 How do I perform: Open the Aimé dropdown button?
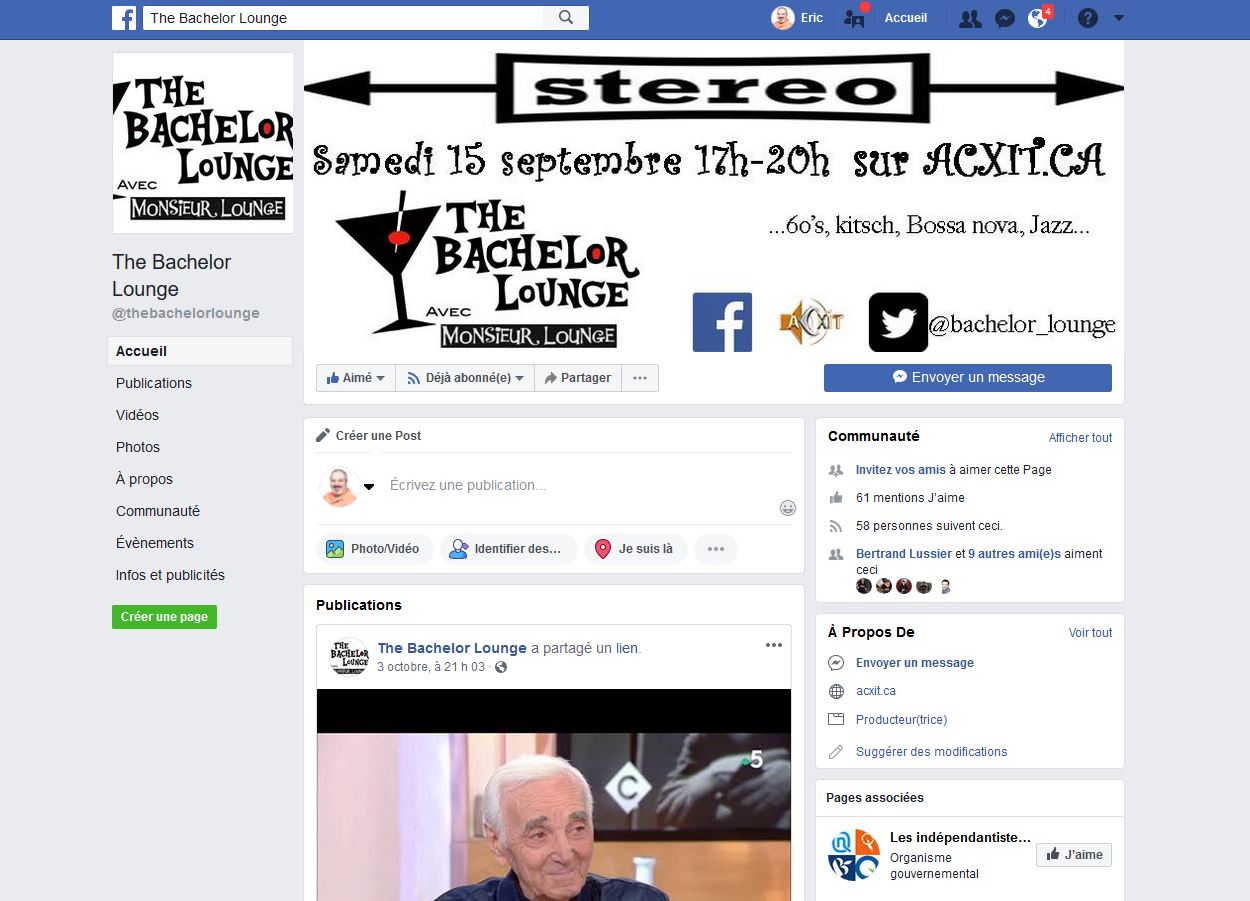tap(356, 378)
